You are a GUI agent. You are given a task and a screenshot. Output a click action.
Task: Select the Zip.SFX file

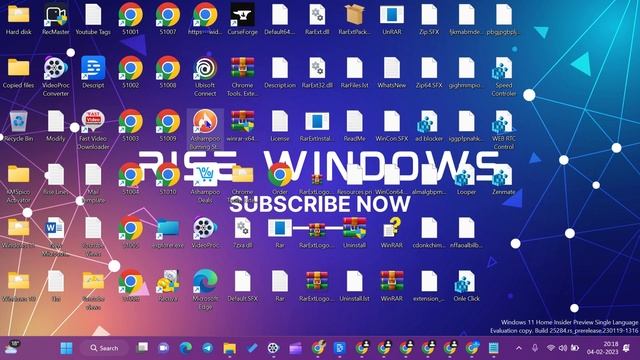tap(429, 19)
